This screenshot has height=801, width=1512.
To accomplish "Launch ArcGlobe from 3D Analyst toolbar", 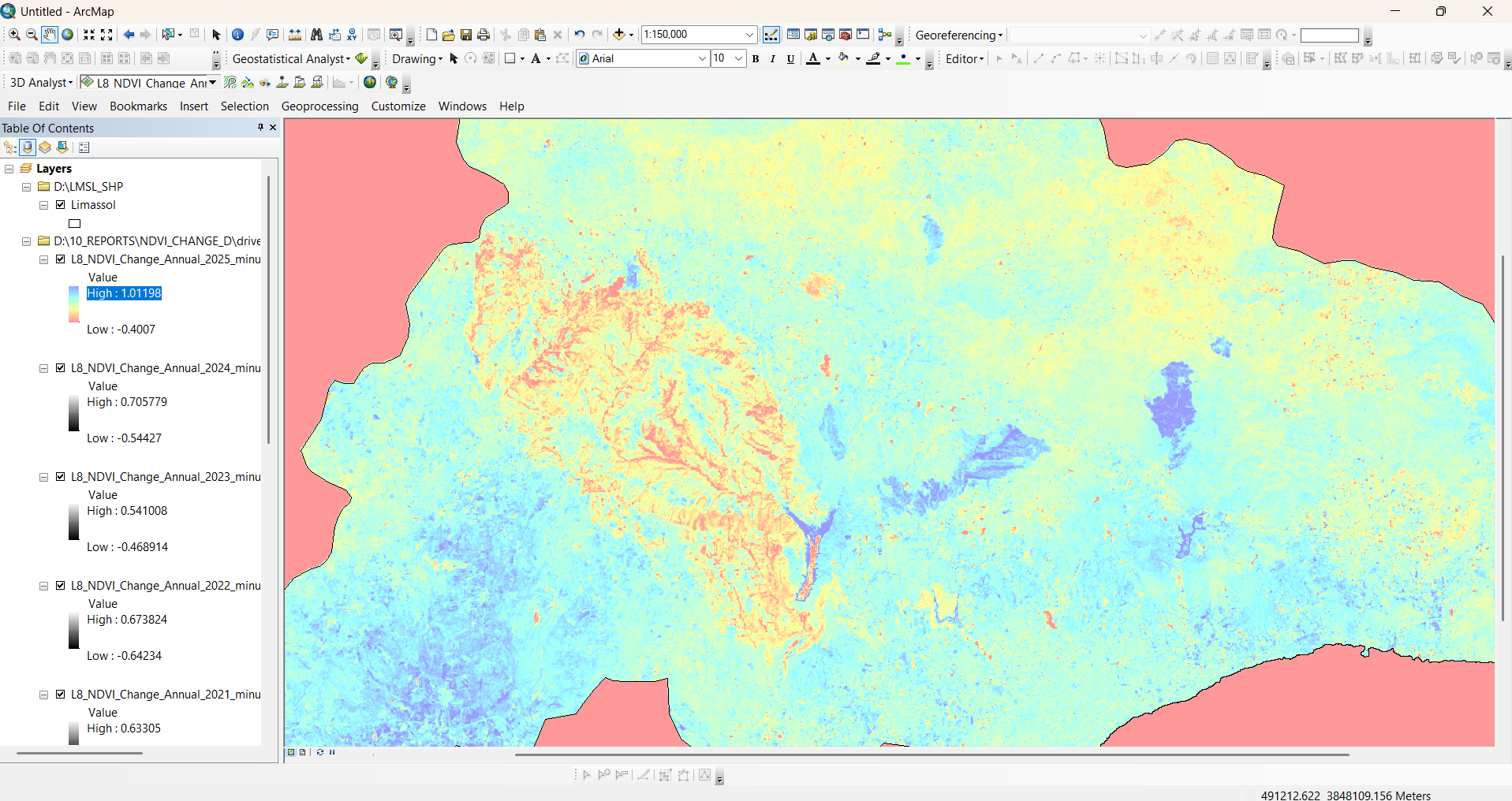I will click(391, 82).
